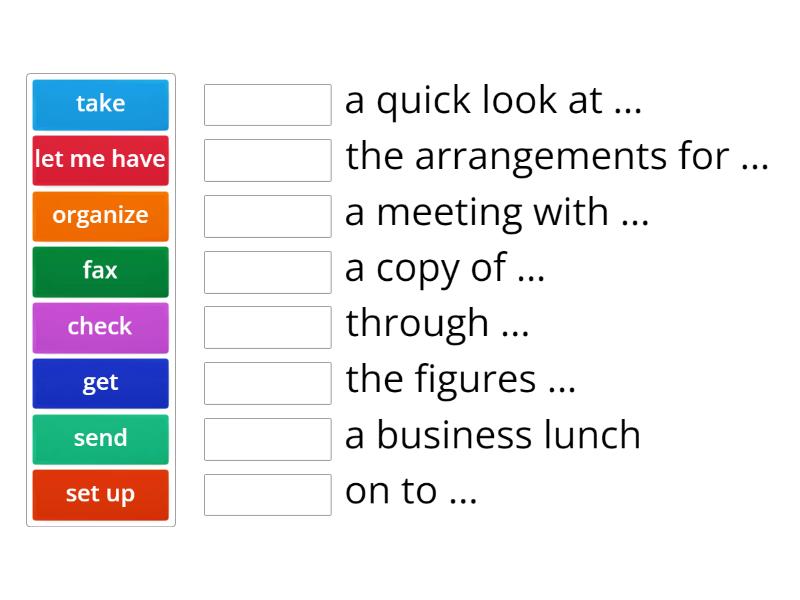This screenshot has width=800, height=600.
Task: Click the text 'the arrangements for ...'
Action: click(x=557, y=157)
